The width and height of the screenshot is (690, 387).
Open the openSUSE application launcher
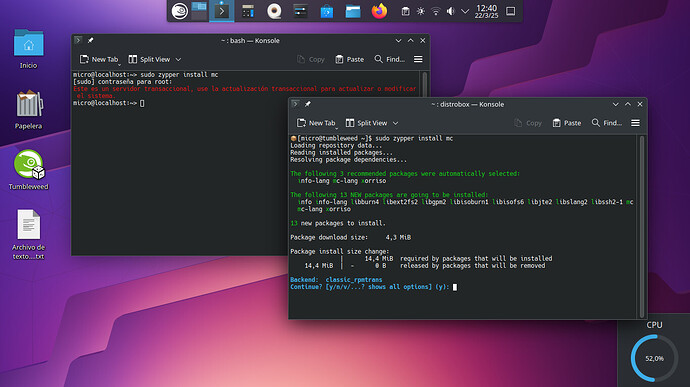pos(180,11)
